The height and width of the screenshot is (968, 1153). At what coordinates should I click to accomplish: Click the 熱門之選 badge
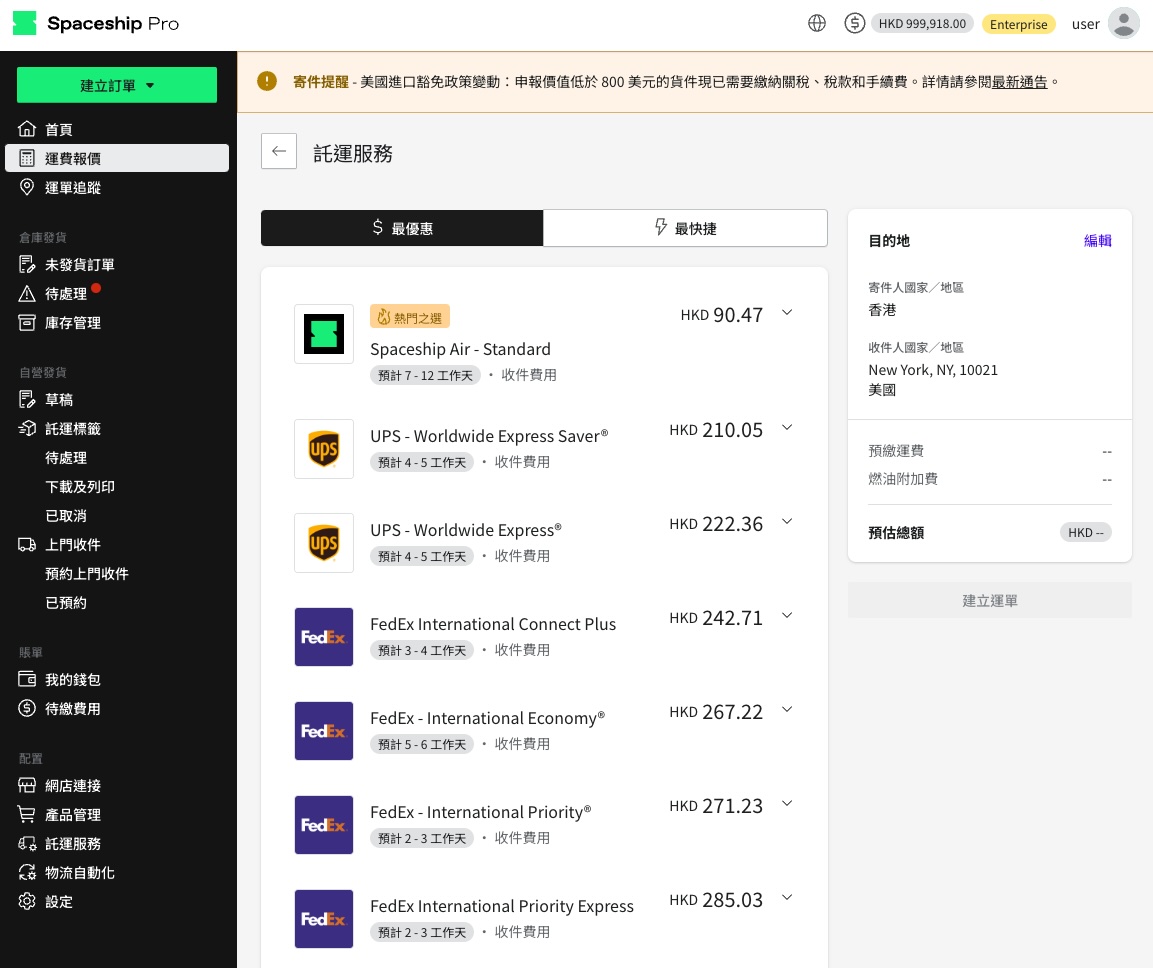point(410,317)
